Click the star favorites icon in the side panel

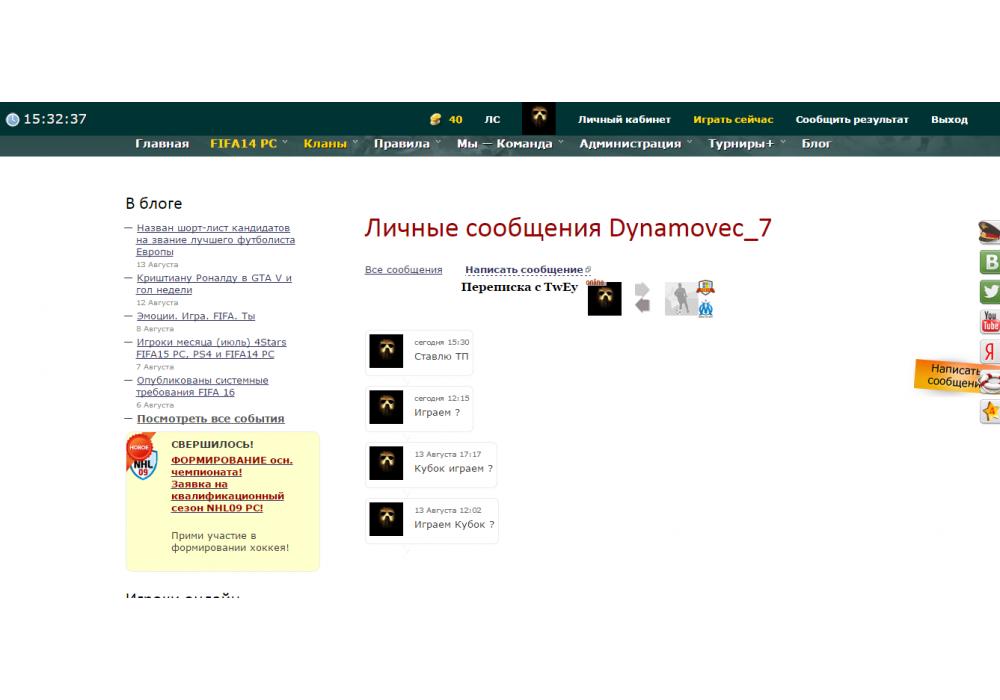click(x=990, y=412)
